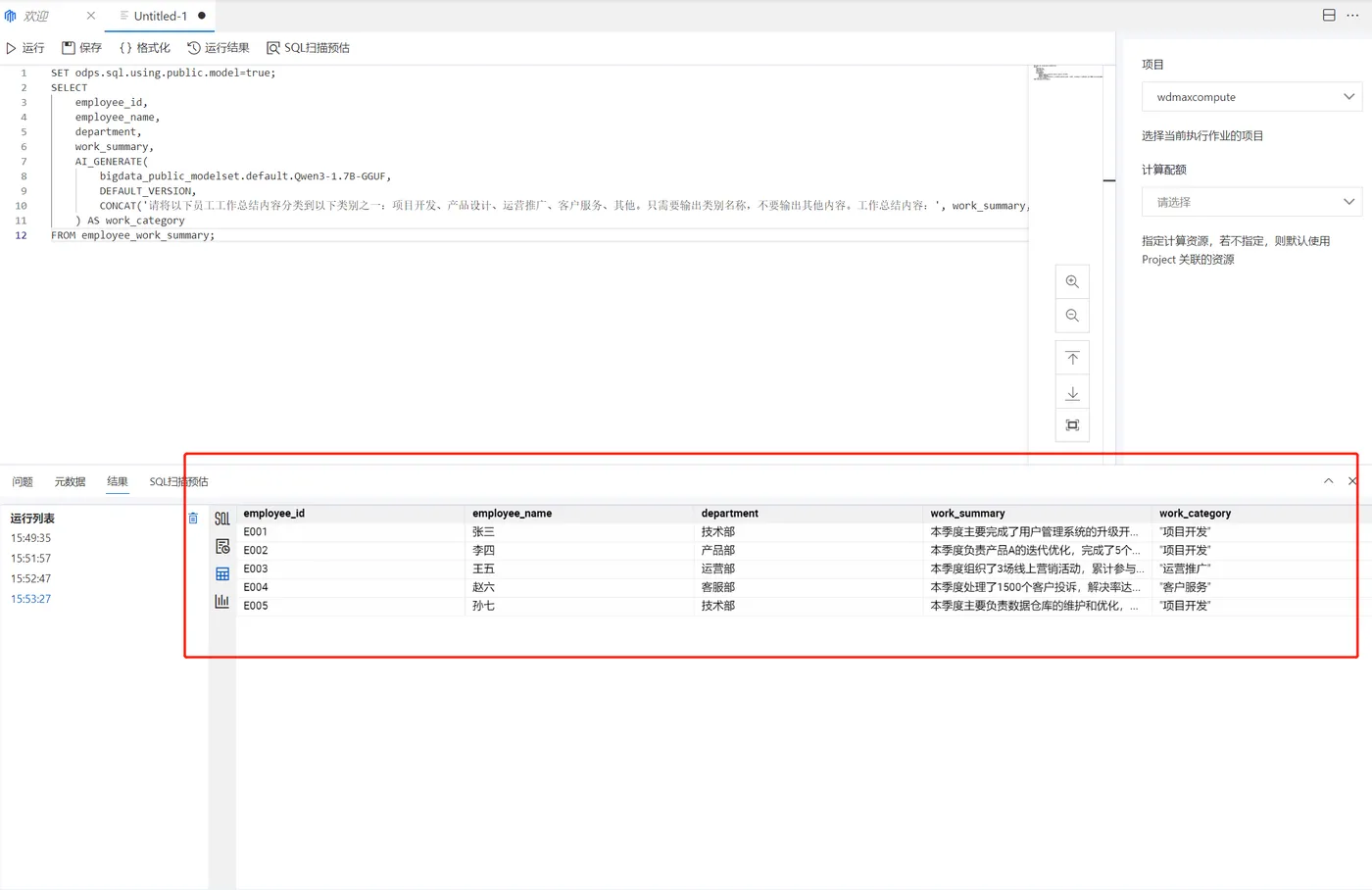
Task: Open the 项目 wdmaxcompute dropdown
Action: 1251,97
